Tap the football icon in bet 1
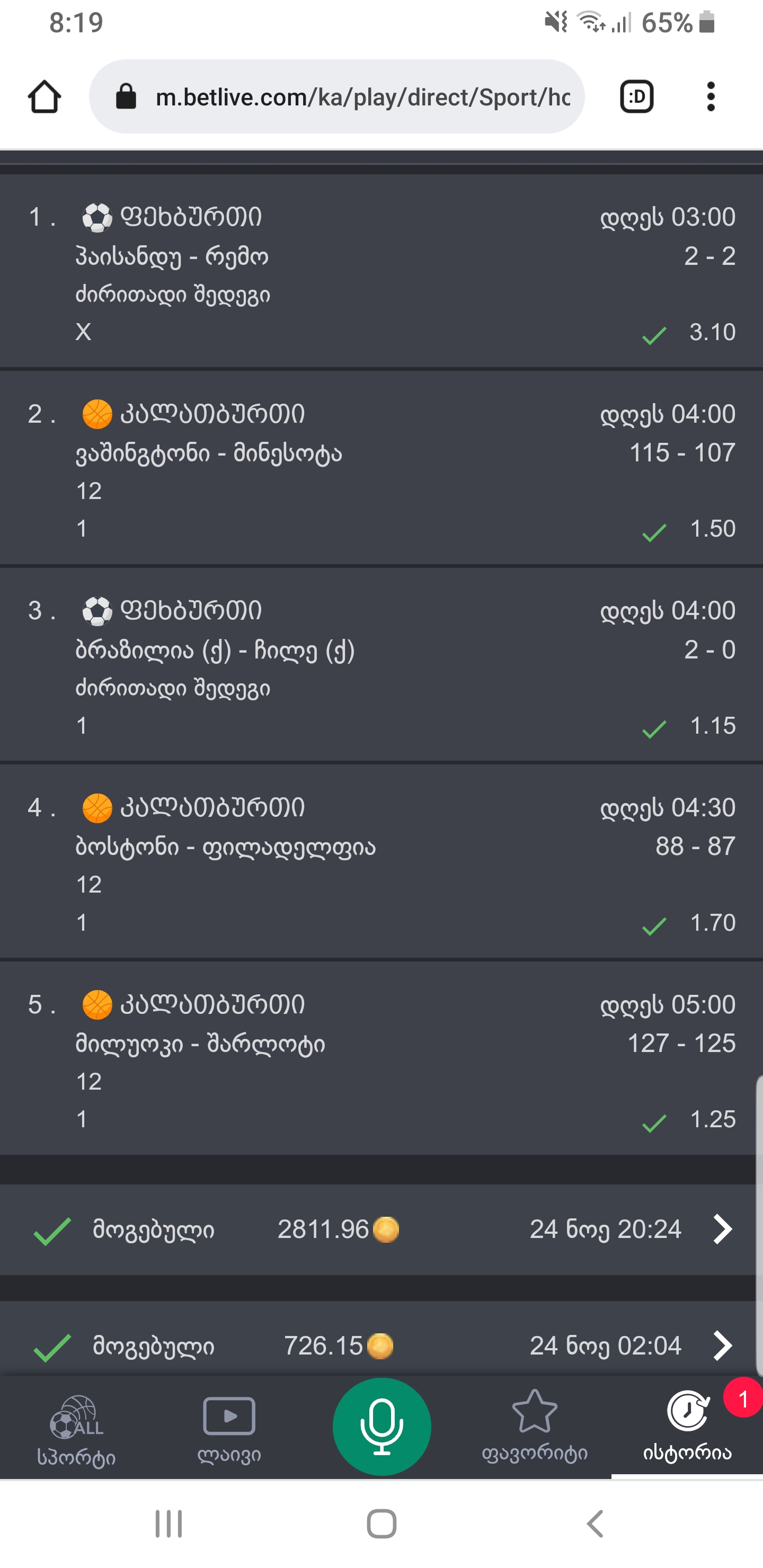The width and height of the screenshot is (763, 1568). pyautogui.click(x=97, y=217)
